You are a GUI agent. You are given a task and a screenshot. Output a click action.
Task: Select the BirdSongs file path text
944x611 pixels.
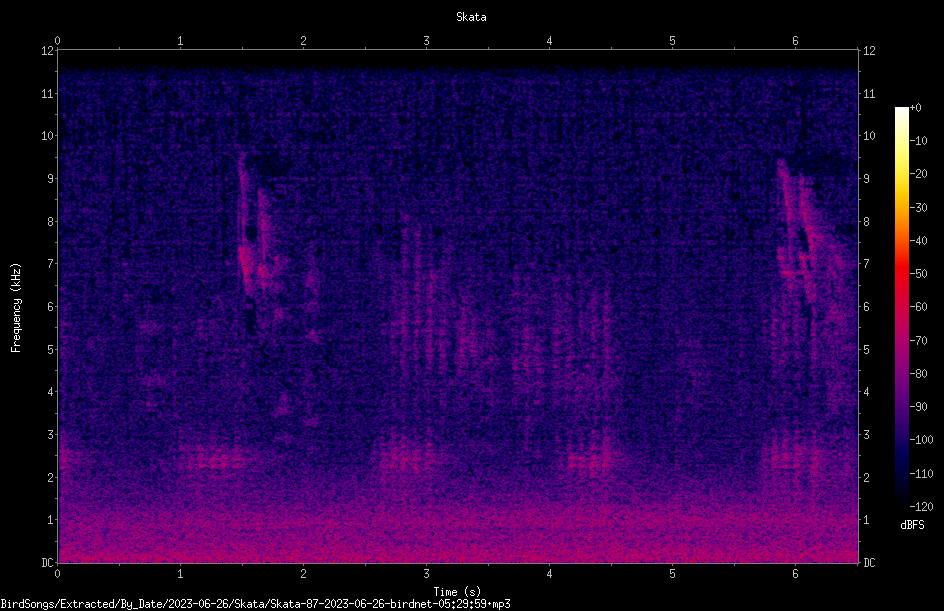tap(255, 604)
